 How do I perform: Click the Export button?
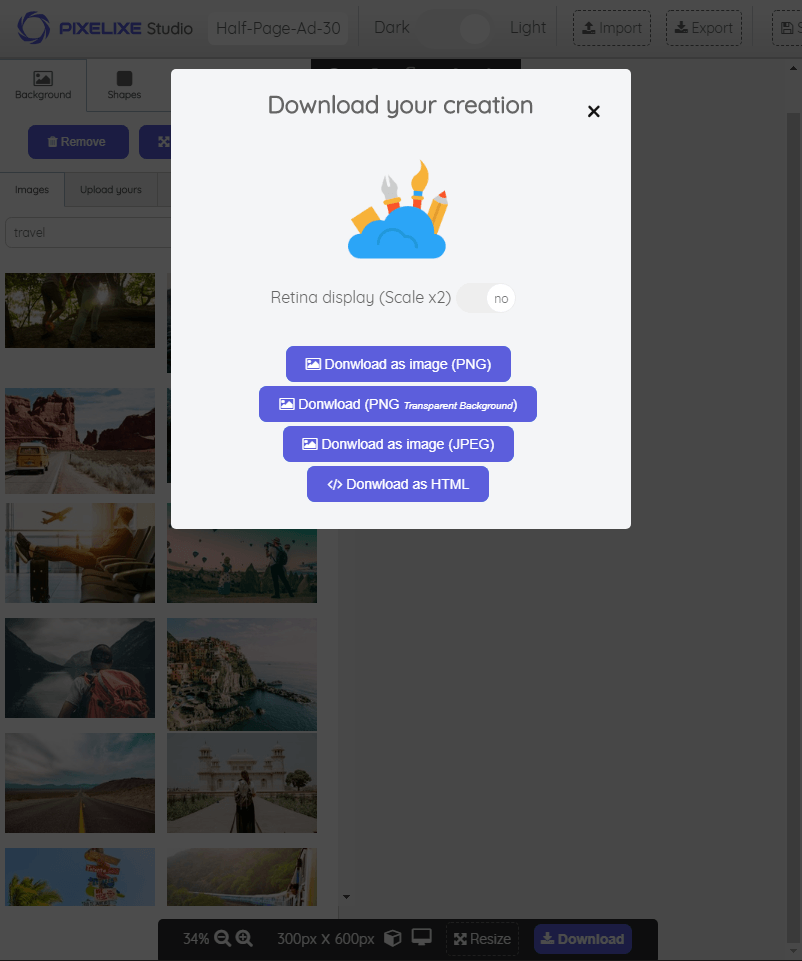(704, 28)
